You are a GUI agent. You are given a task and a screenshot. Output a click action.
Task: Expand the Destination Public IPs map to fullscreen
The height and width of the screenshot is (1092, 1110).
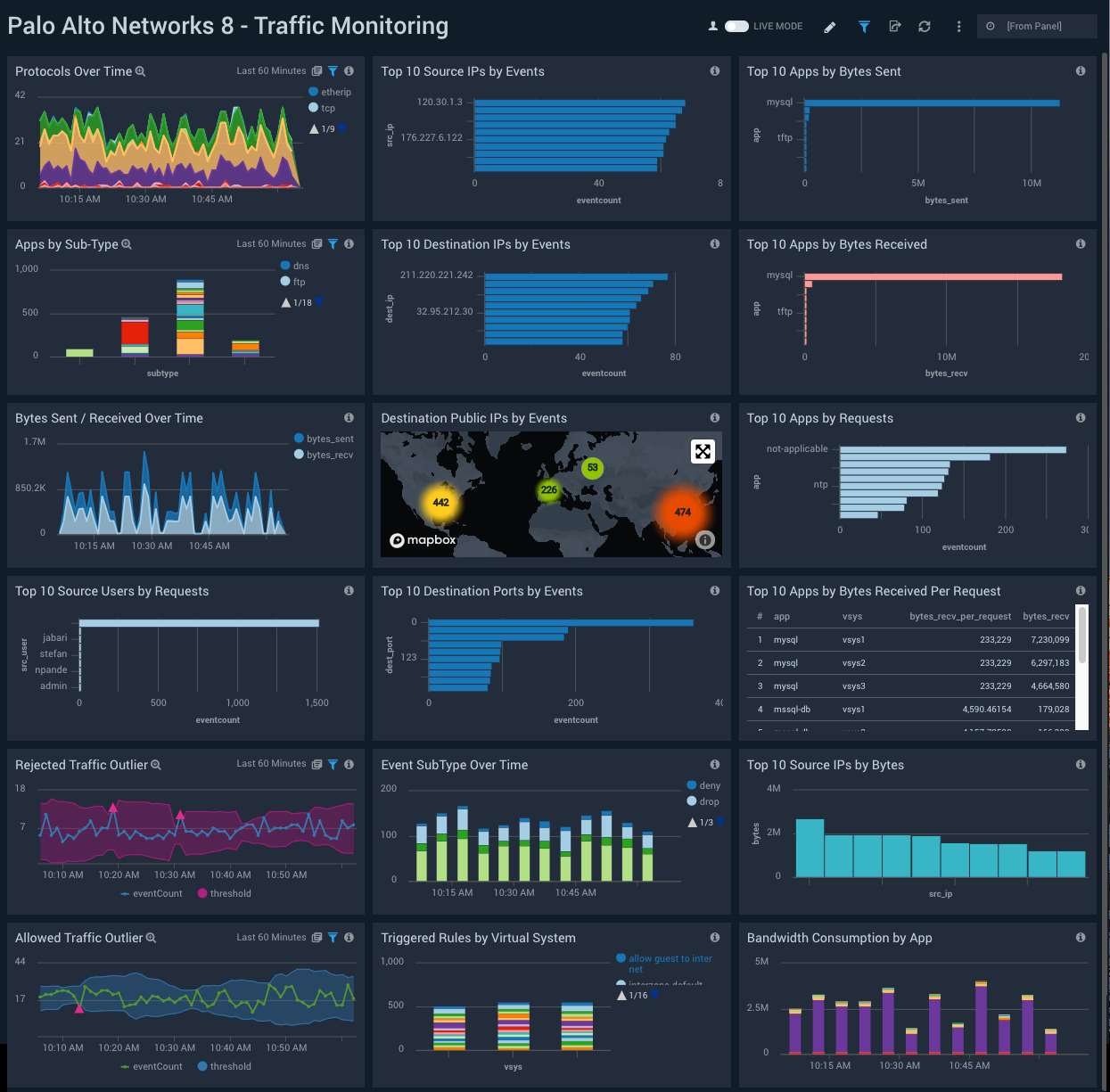coord(703,451)
